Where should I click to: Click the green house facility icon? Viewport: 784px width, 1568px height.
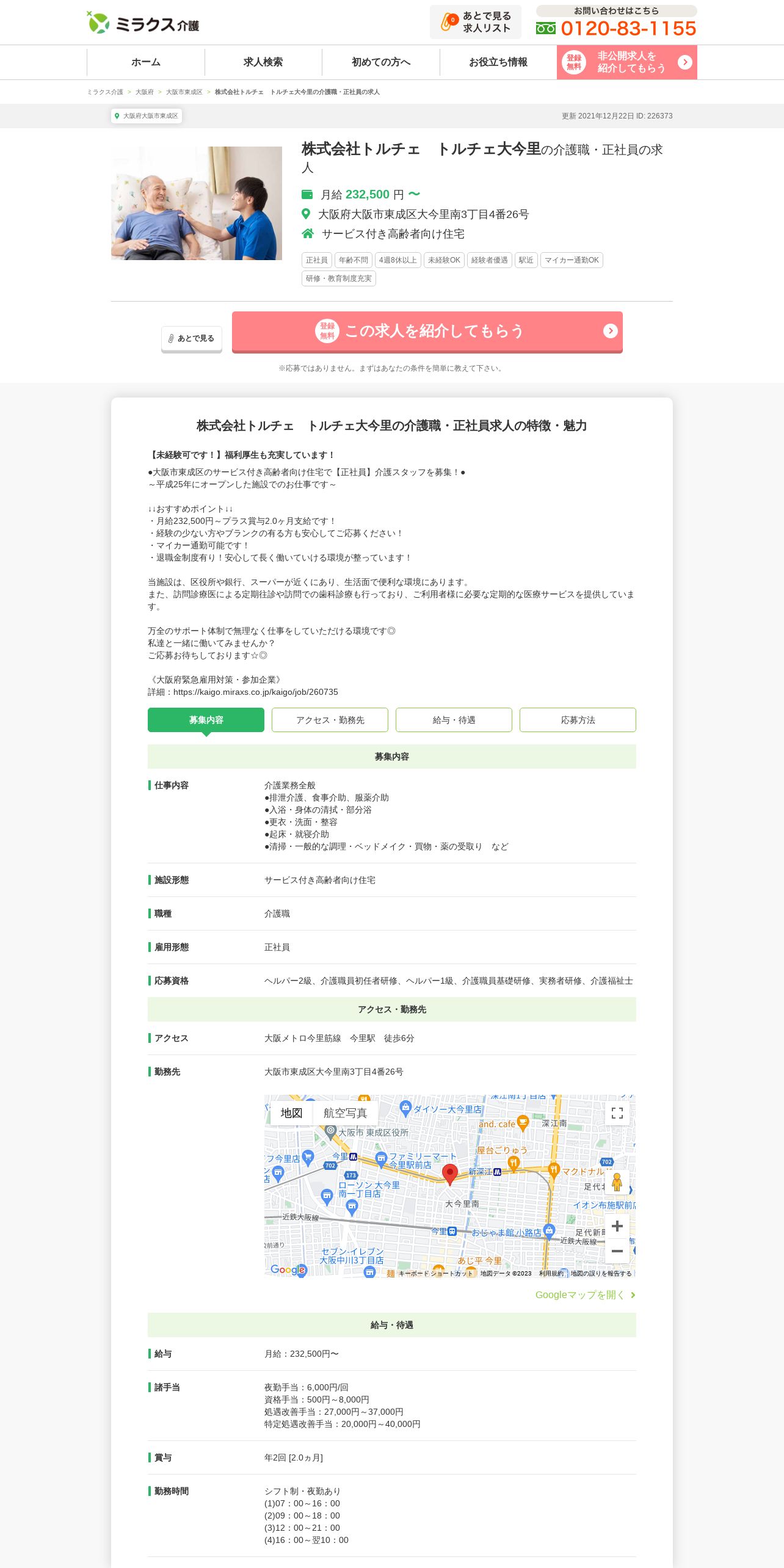point(308,234)
